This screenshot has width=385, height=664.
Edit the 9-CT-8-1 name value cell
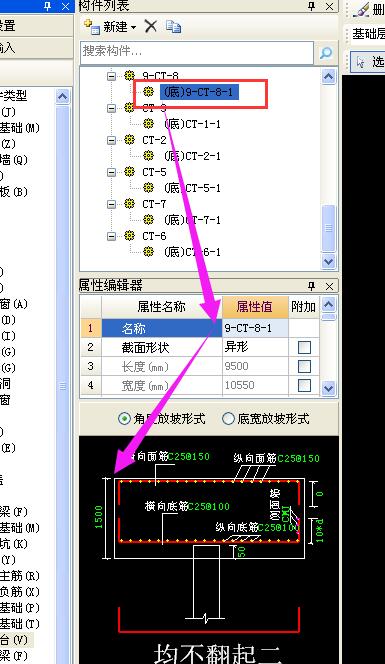click(255, 328)
